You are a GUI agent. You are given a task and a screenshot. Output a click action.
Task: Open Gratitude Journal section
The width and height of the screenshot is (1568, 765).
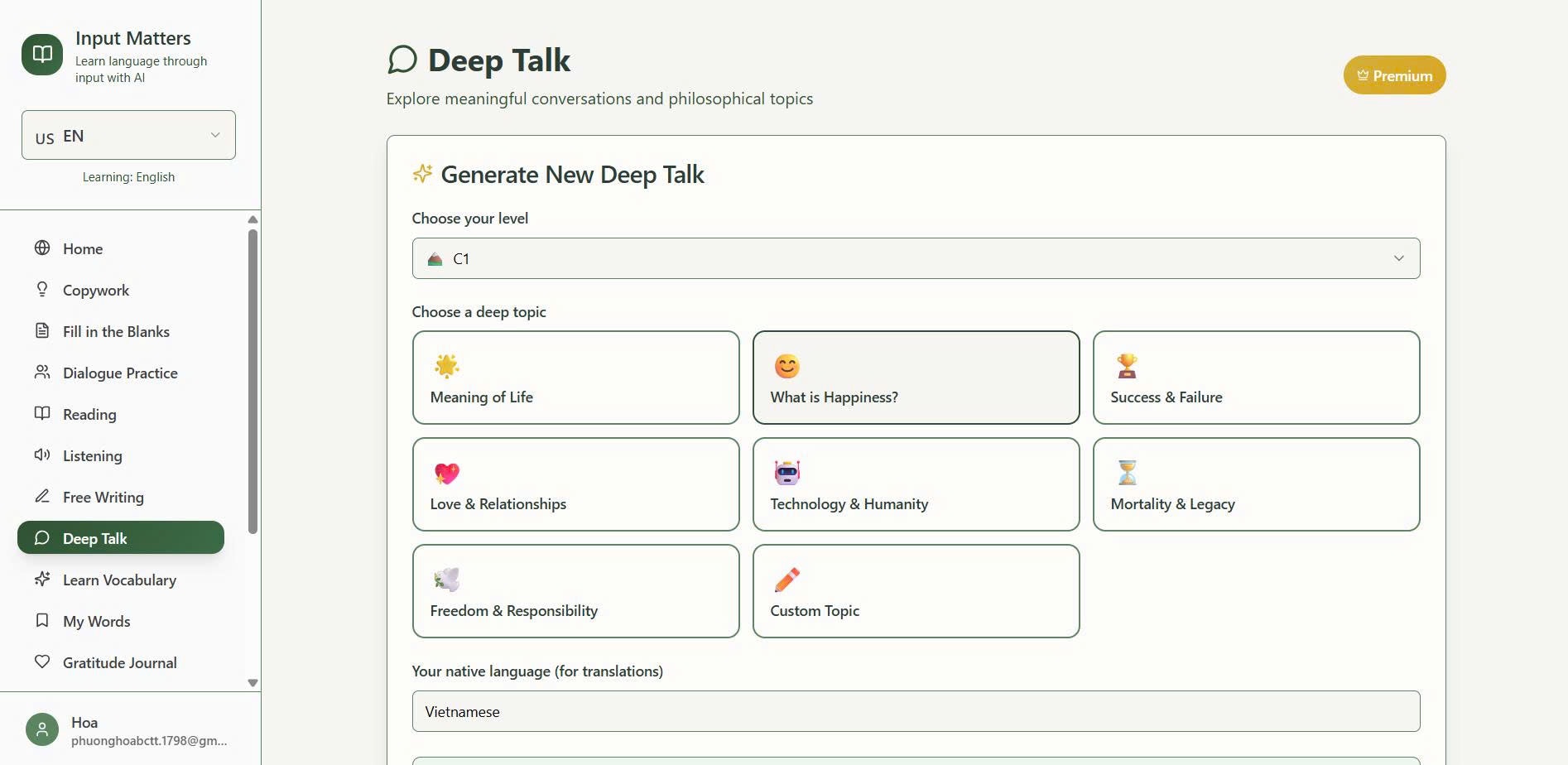tap(121, 662)
